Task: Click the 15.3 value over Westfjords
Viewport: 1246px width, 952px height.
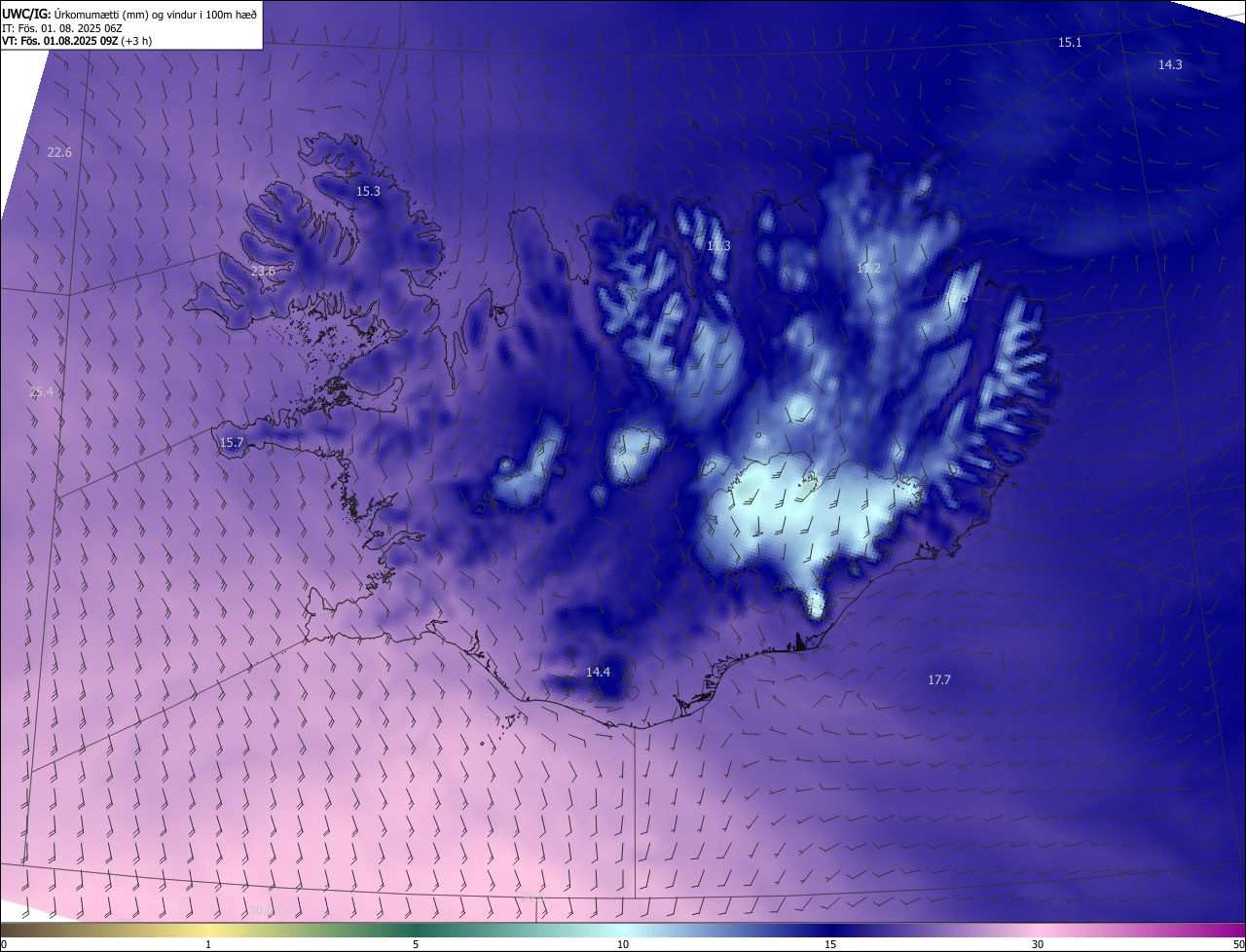Action: pos(368,192)
